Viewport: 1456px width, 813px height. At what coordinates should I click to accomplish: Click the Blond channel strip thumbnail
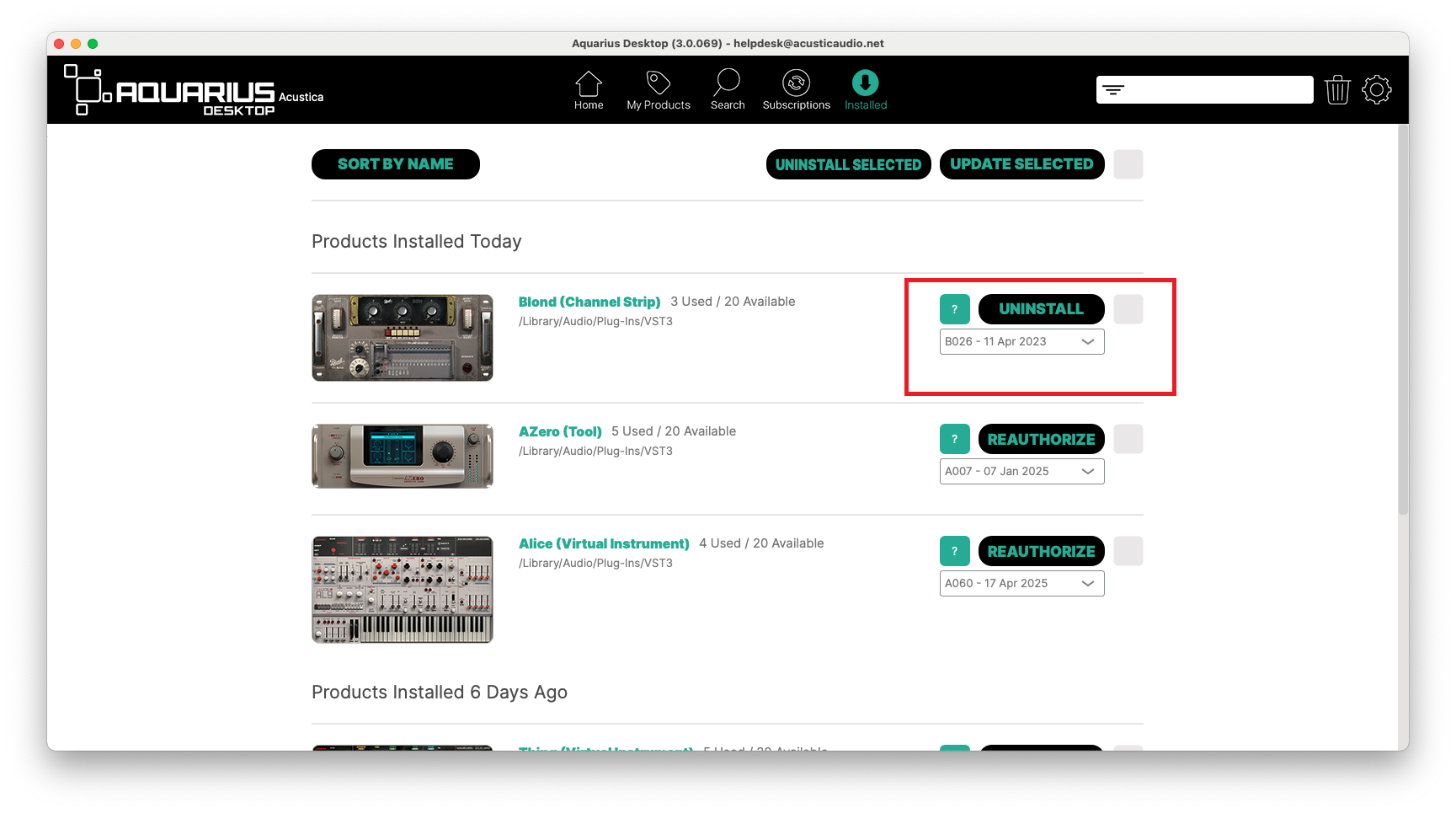[403, 338]
